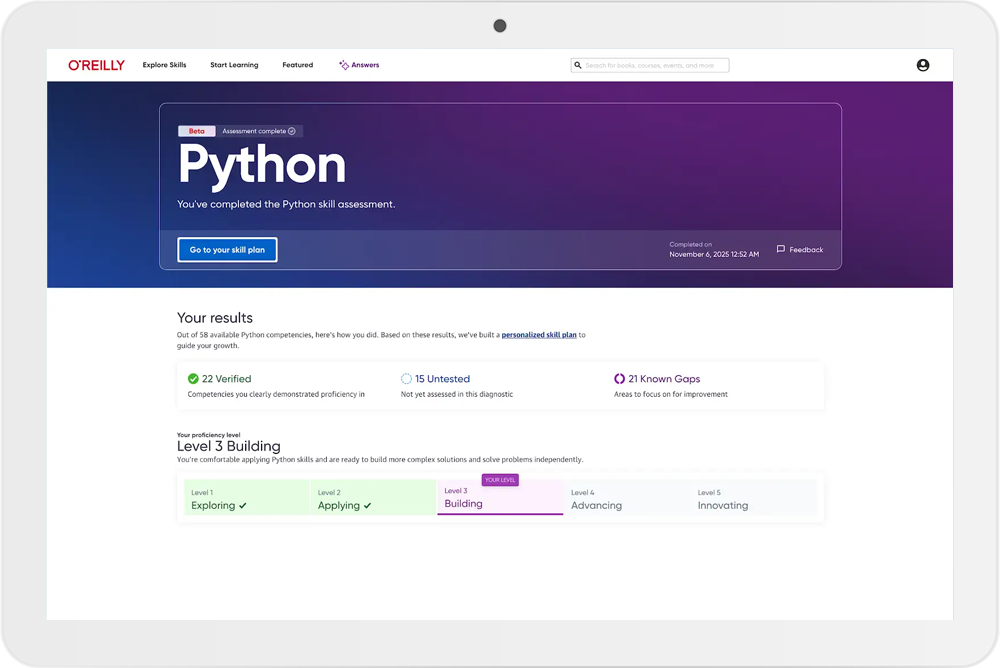Select the Level 1 Exploring segment
Image resolution: width=1000 pixels, height=668 pixels.
[x=247, y=498]
